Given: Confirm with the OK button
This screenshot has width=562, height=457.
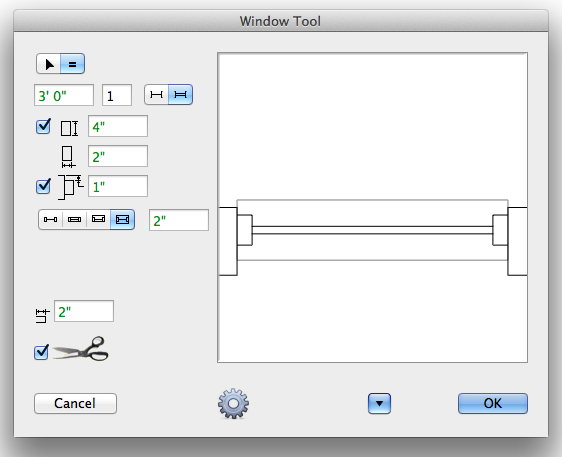Looking at the screenshot, I should pos(492,404).
